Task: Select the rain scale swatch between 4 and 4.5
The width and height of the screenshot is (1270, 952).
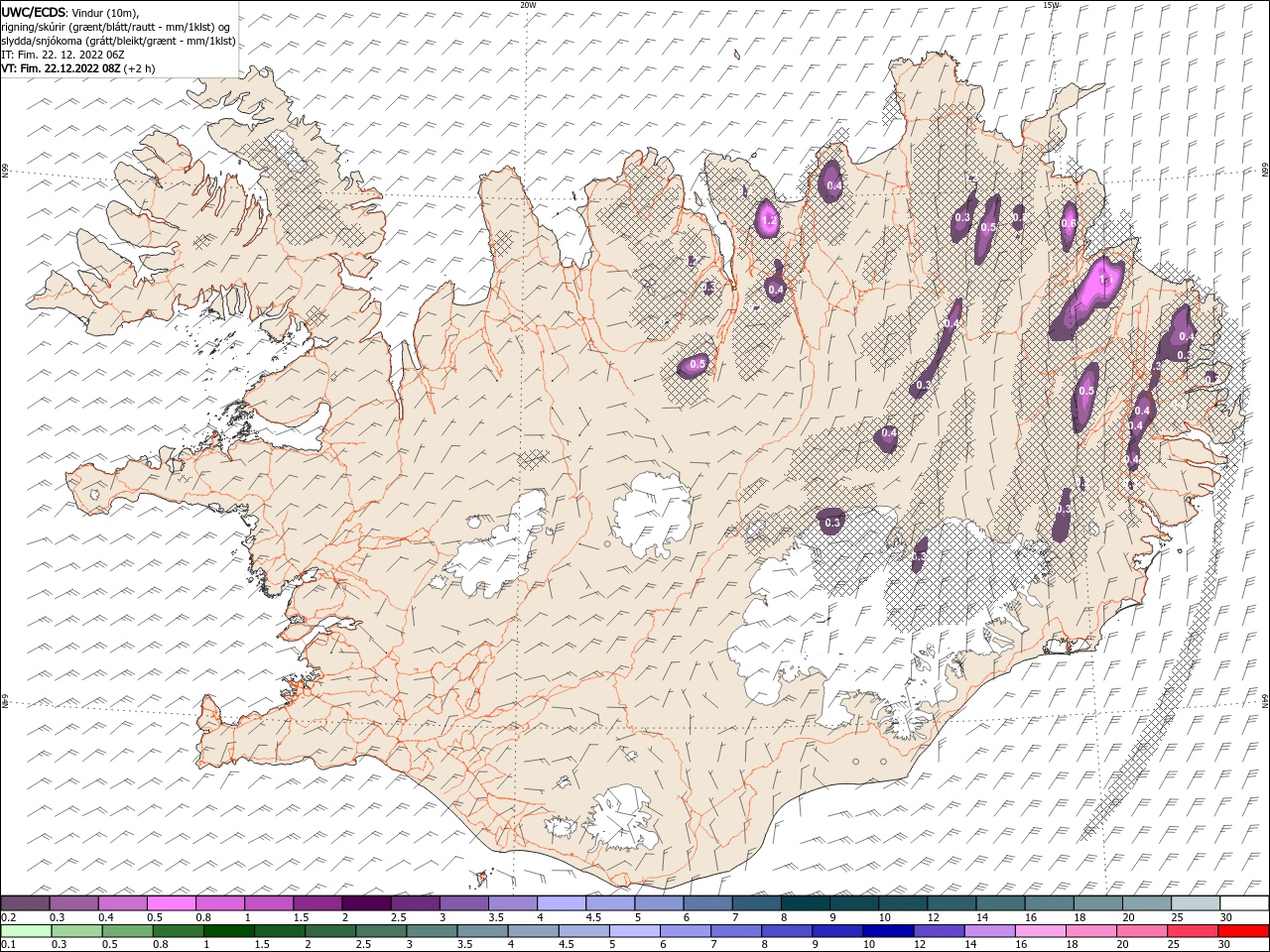Action: pos(533,931)
